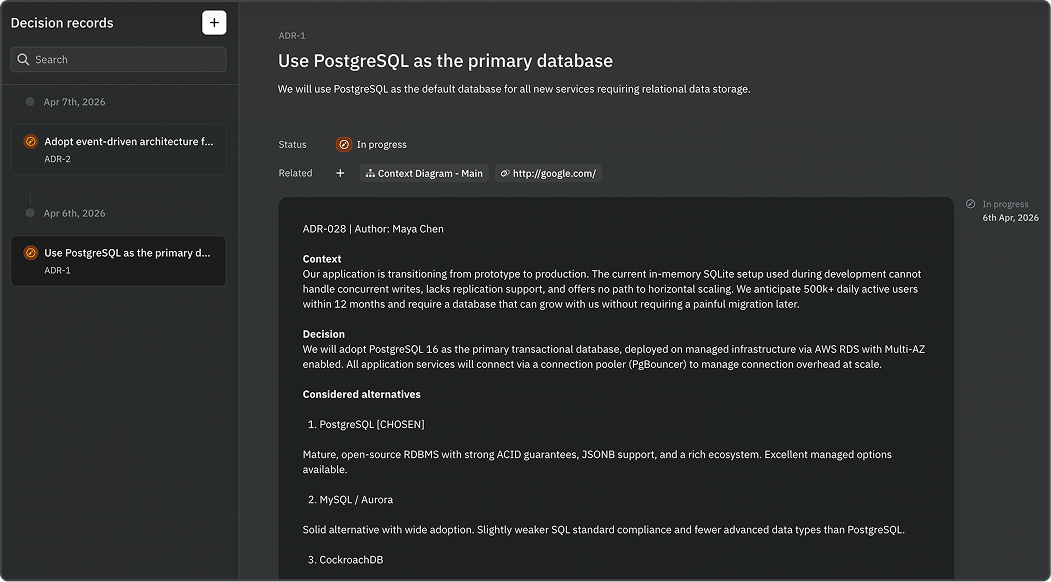
Task: Add a related item with plus icon
Action: click(x=341, y=173)
